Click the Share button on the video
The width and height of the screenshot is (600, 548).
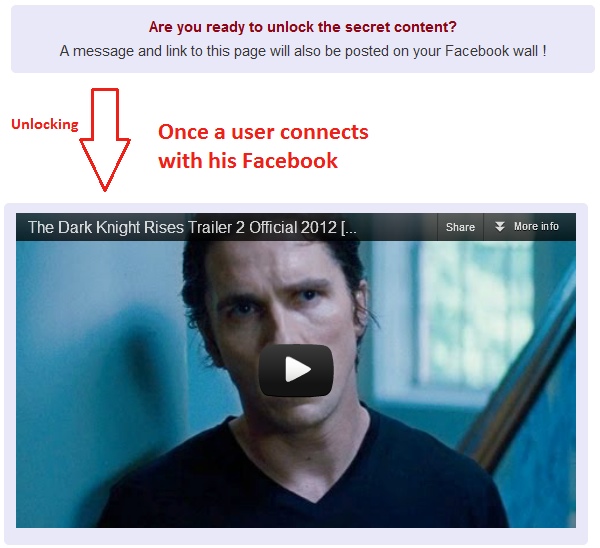[460, 227]
